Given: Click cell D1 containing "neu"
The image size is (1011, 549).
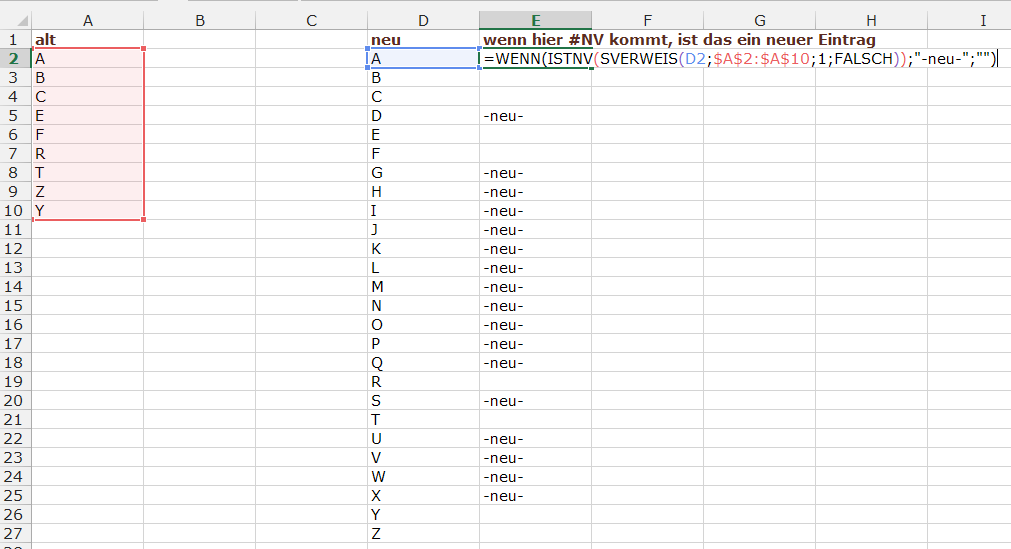Looking at the screenshot, I should pos(423,40).
